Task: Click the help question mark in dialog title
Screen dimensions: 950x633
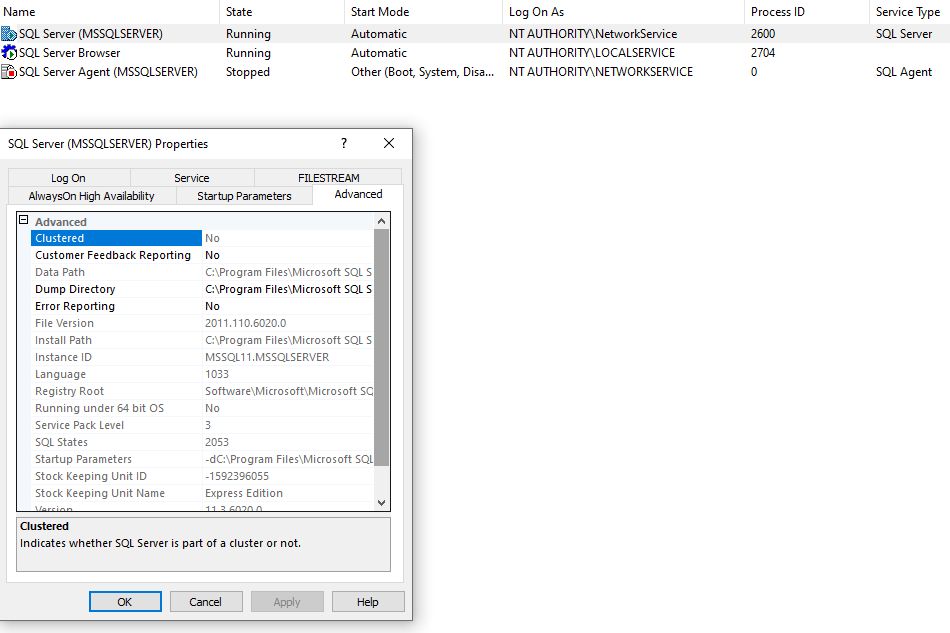Action: point(344,143)
